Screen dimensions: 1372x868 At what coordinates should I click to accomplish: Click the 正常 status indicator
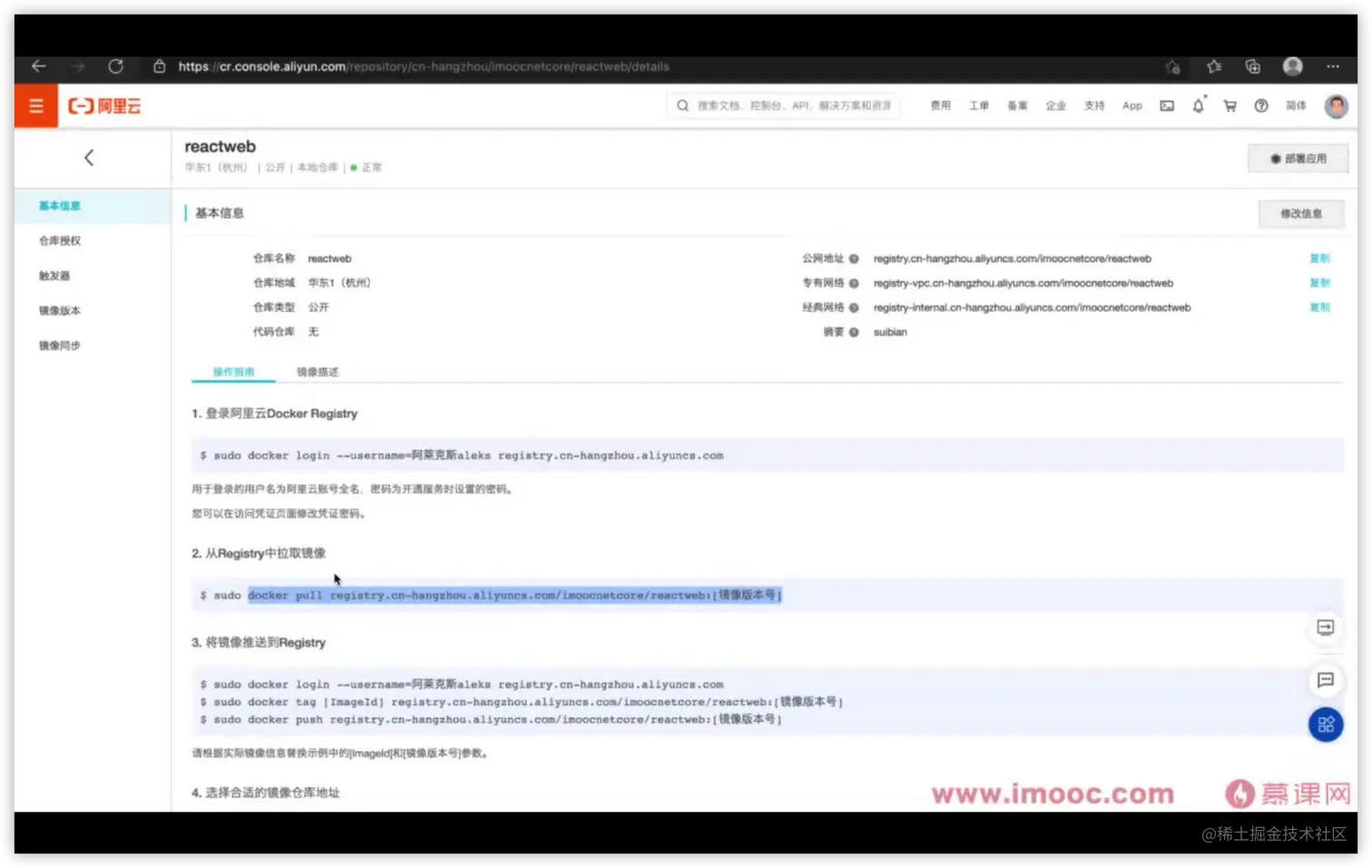pyautogui.click(x=367, y=168)
